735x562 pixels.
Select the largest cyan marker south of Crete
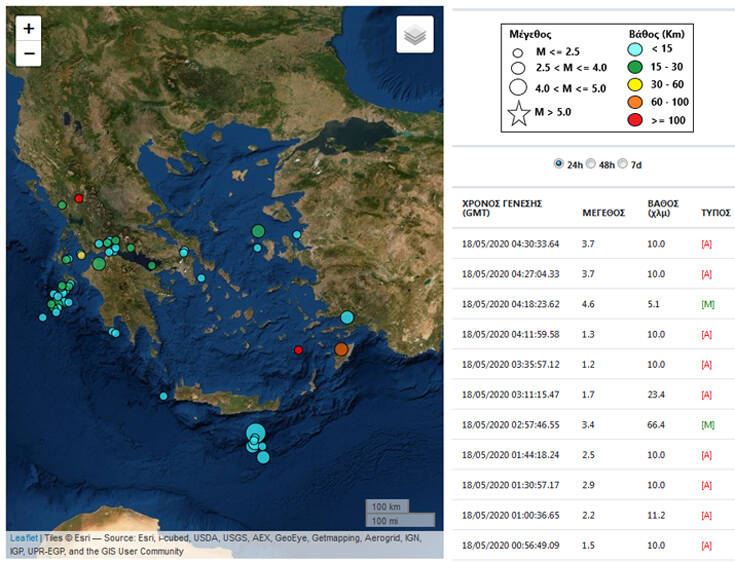coord(255,433)
